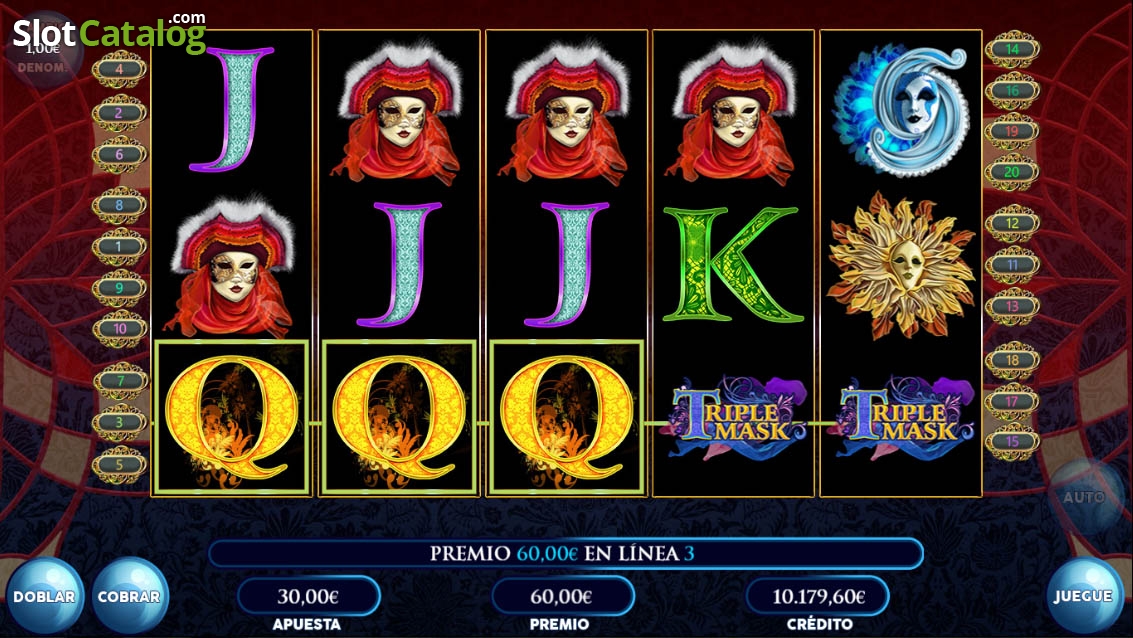Click the green K symbol
Viewport: 1133px width, 638px height.
point(733,264)
